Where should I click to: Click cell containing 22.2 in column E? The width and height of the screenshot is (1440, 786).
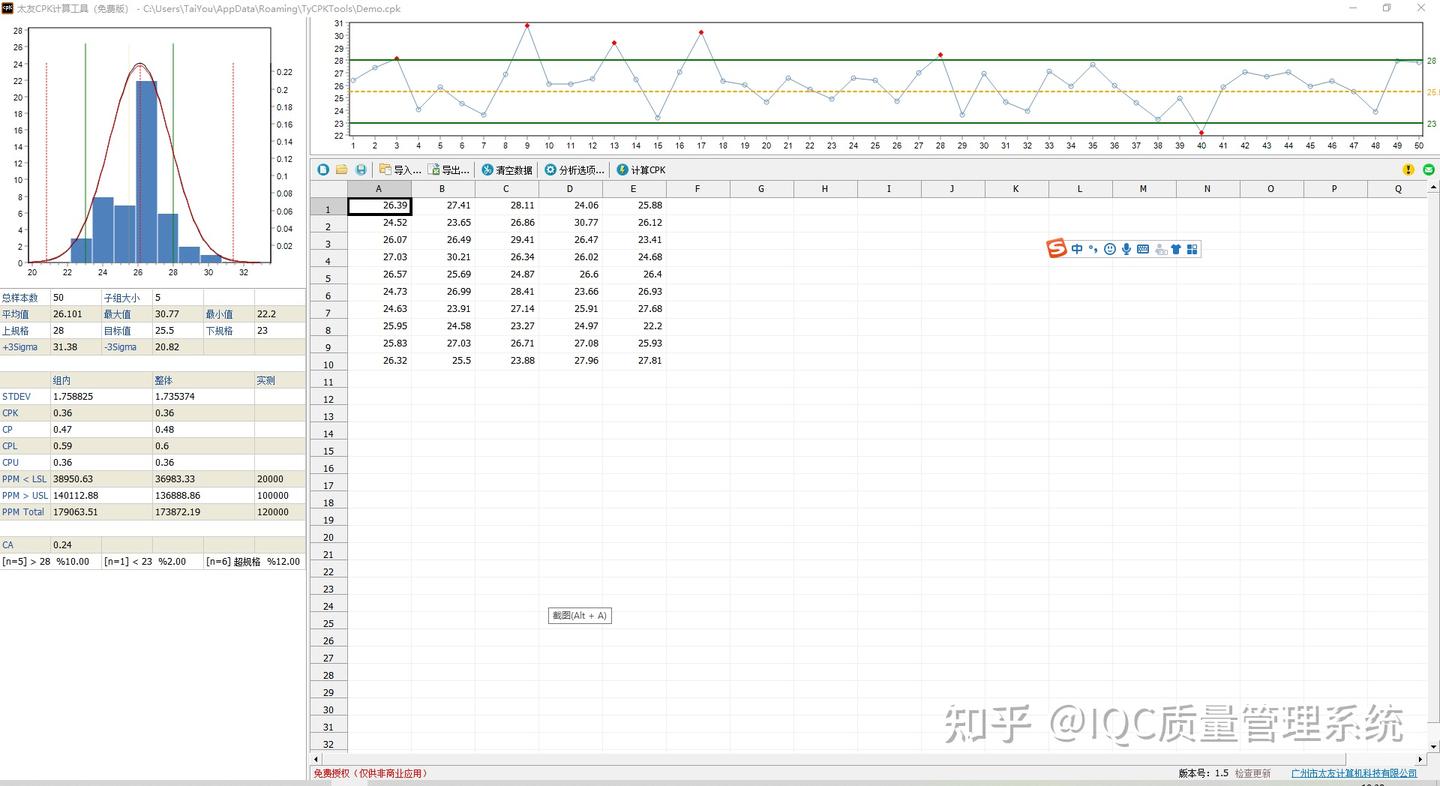click(x=634, y=326)
